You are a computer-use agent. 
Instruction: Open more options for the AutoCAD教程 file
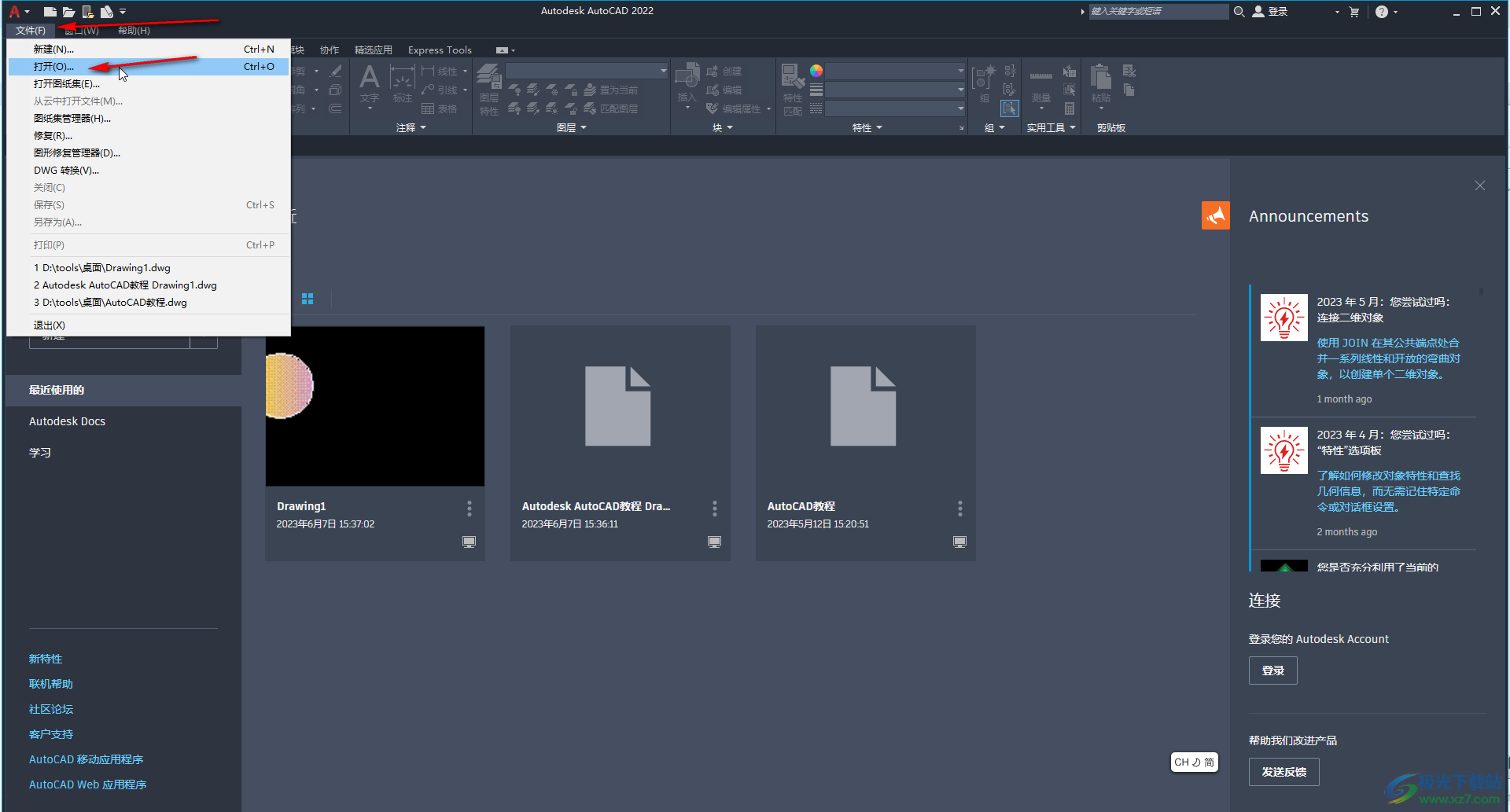point(959,509)
